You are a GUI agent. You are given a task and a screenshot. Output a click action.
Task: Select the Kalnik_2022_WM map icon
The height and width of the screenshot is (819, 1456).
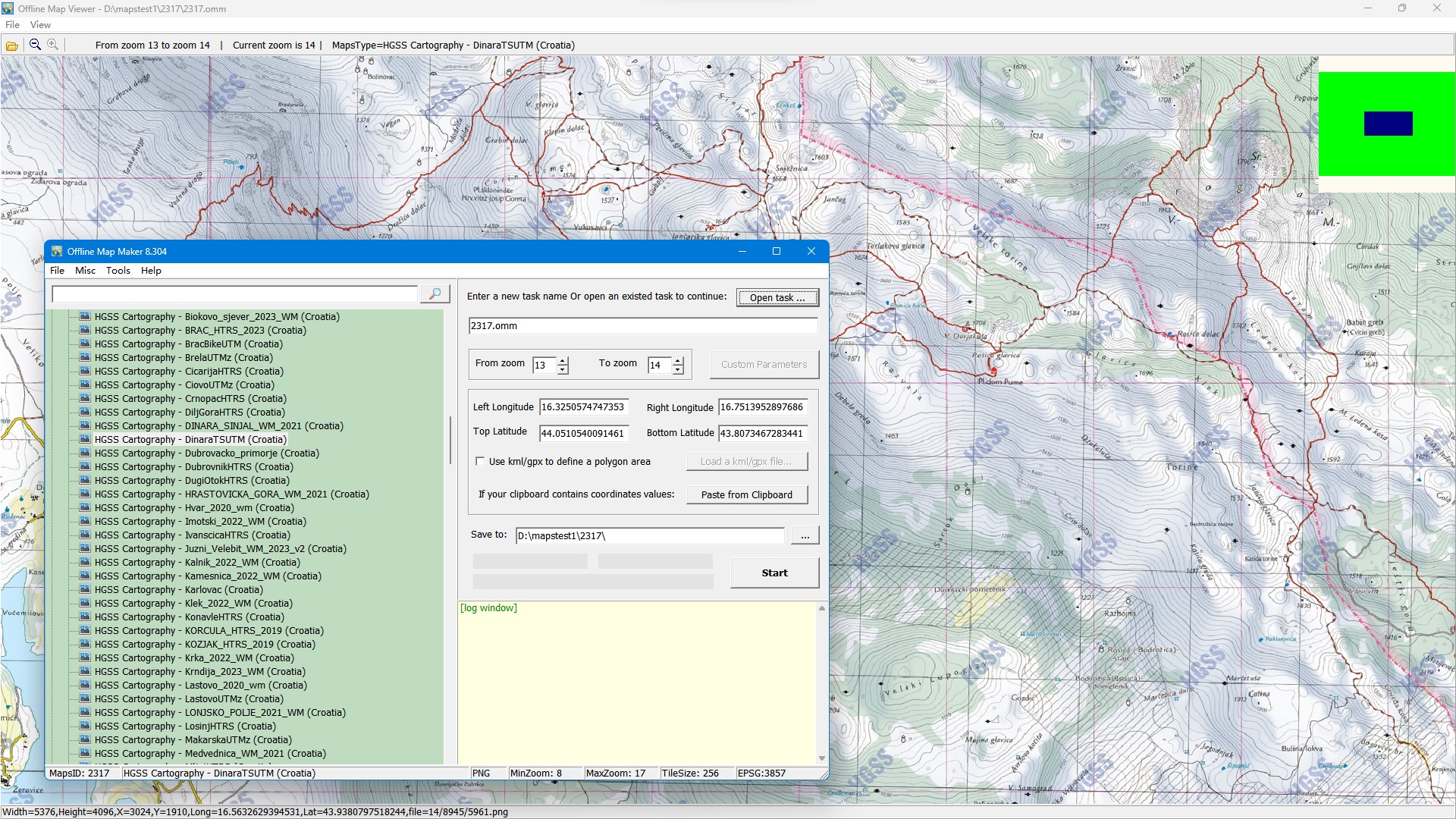click(x=85, y=562)
